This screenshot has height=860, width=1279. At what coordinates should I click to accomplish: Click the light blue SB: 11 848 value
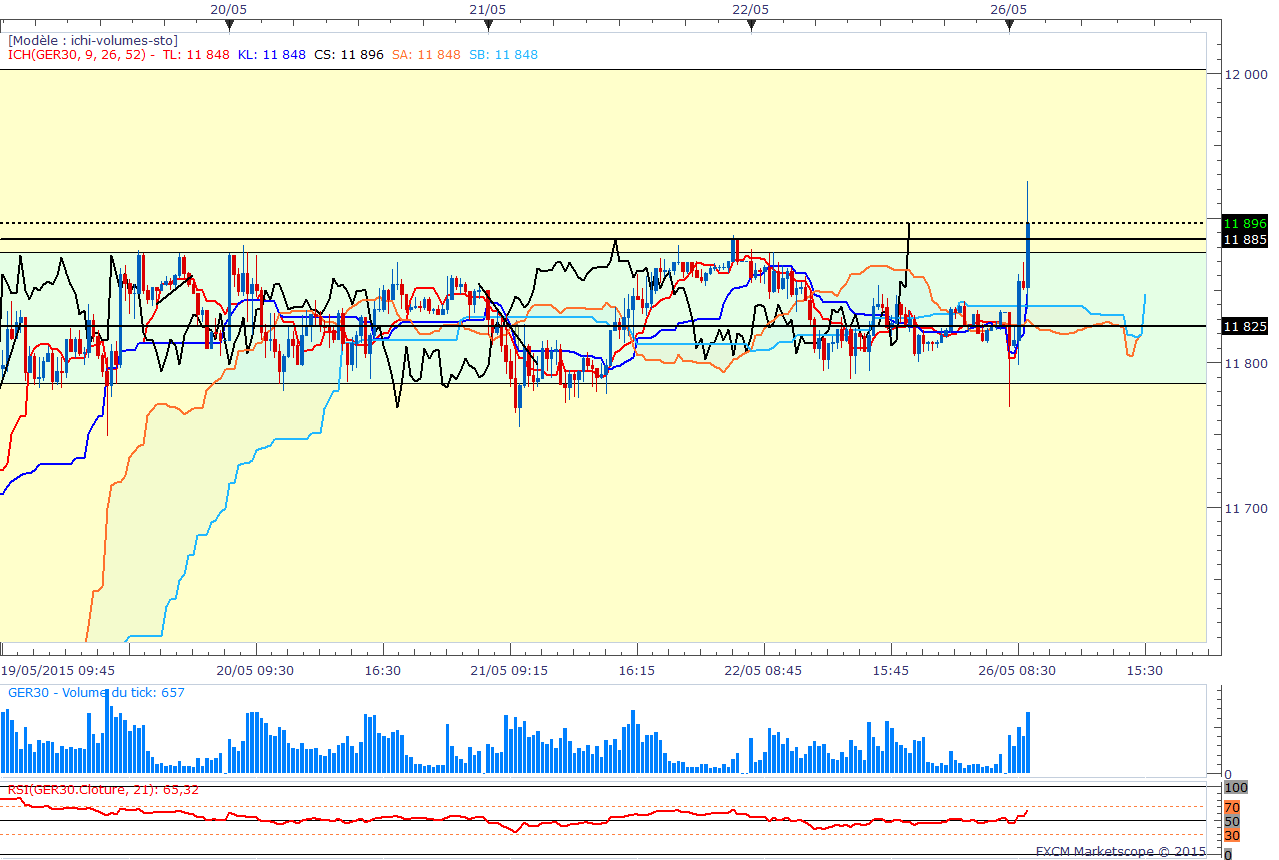pyautogui.click(x=503, y=54)
